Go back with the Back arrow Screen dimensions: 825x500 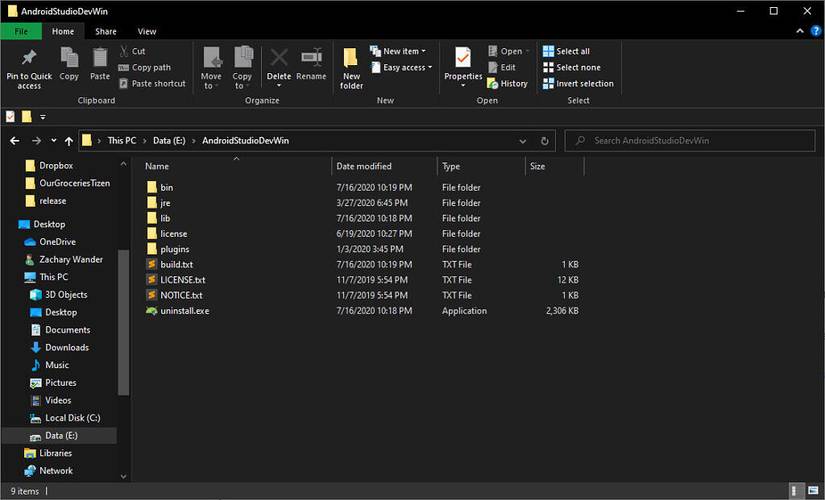tap(15, 141)
